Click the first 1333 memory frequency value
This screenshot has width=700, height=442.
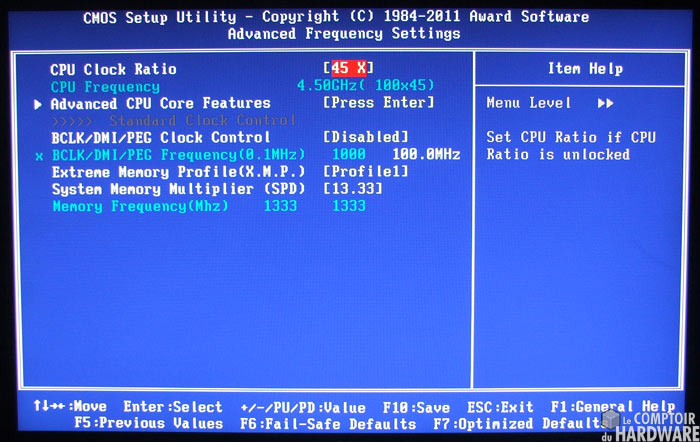pos(280,206)
